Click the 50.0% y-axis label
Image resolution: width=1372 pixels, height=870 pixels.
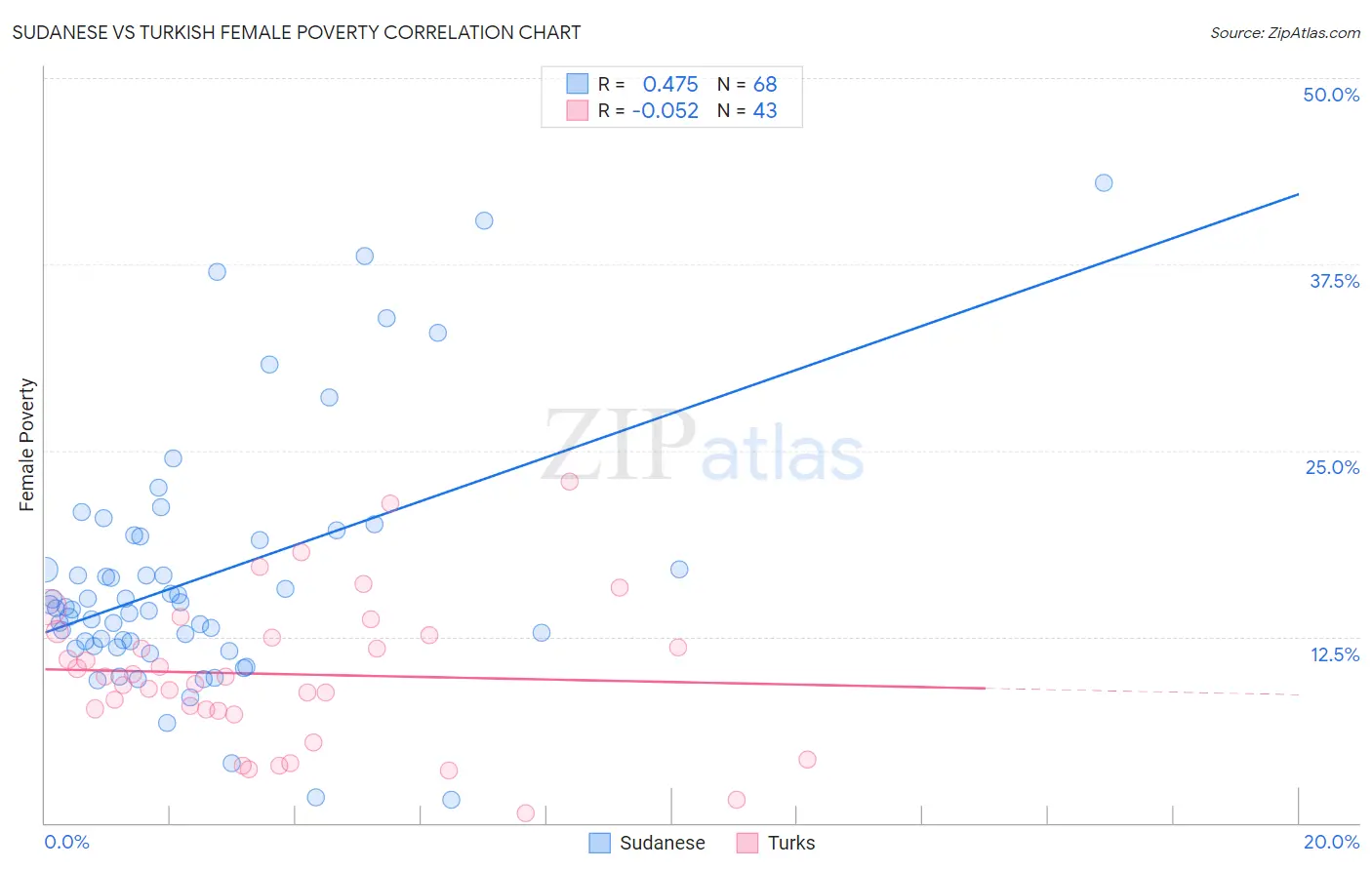pos(1331,95)
